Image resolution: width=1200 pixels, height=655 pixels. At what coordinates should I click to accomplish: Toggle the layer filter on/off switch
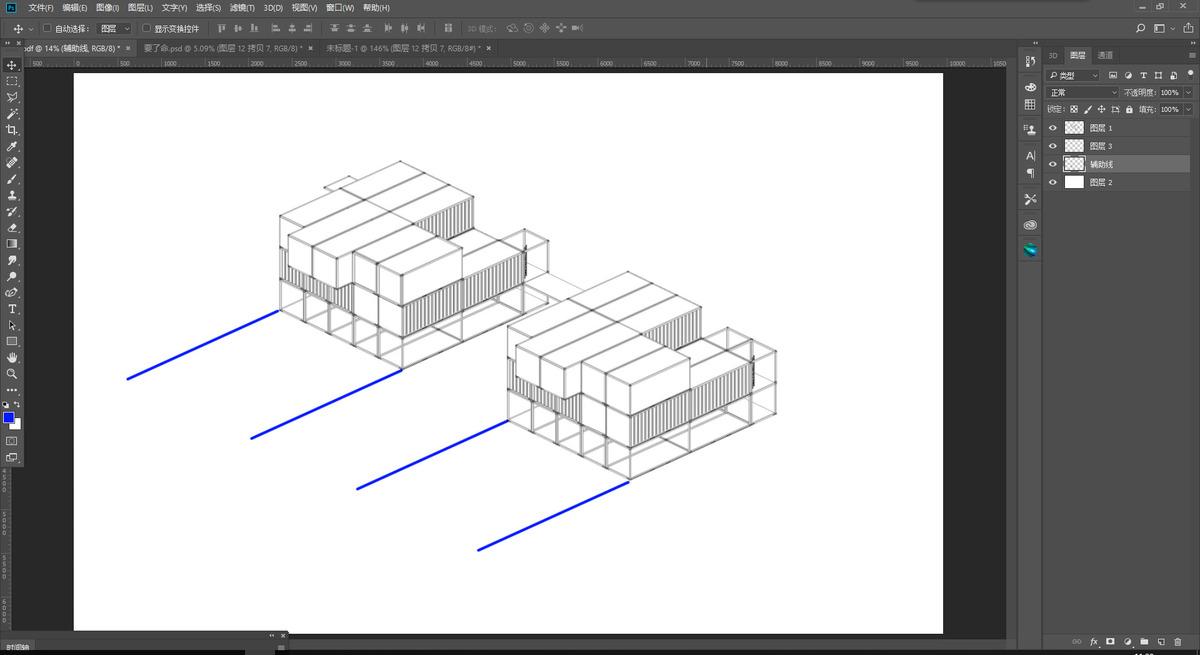(x=1190, y=74)
